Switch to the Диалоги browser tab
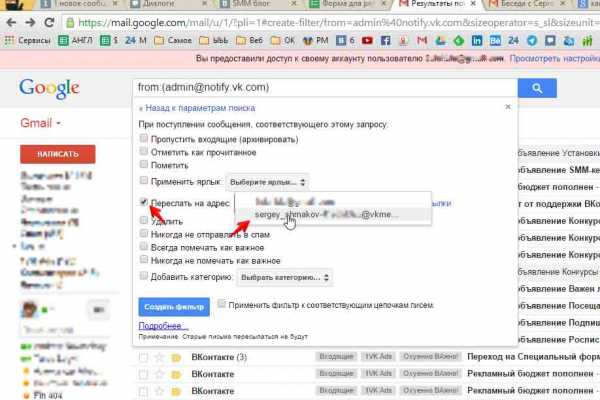 (x=168, y=4)
